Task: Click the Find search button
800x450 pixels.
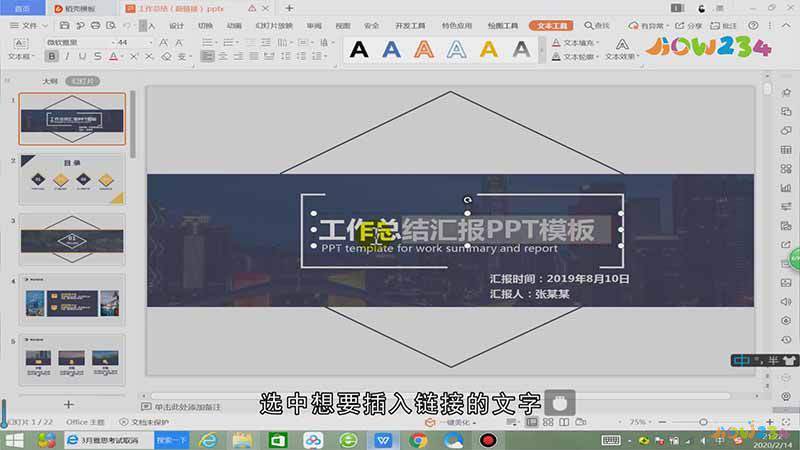Action: tap(597, 26)
